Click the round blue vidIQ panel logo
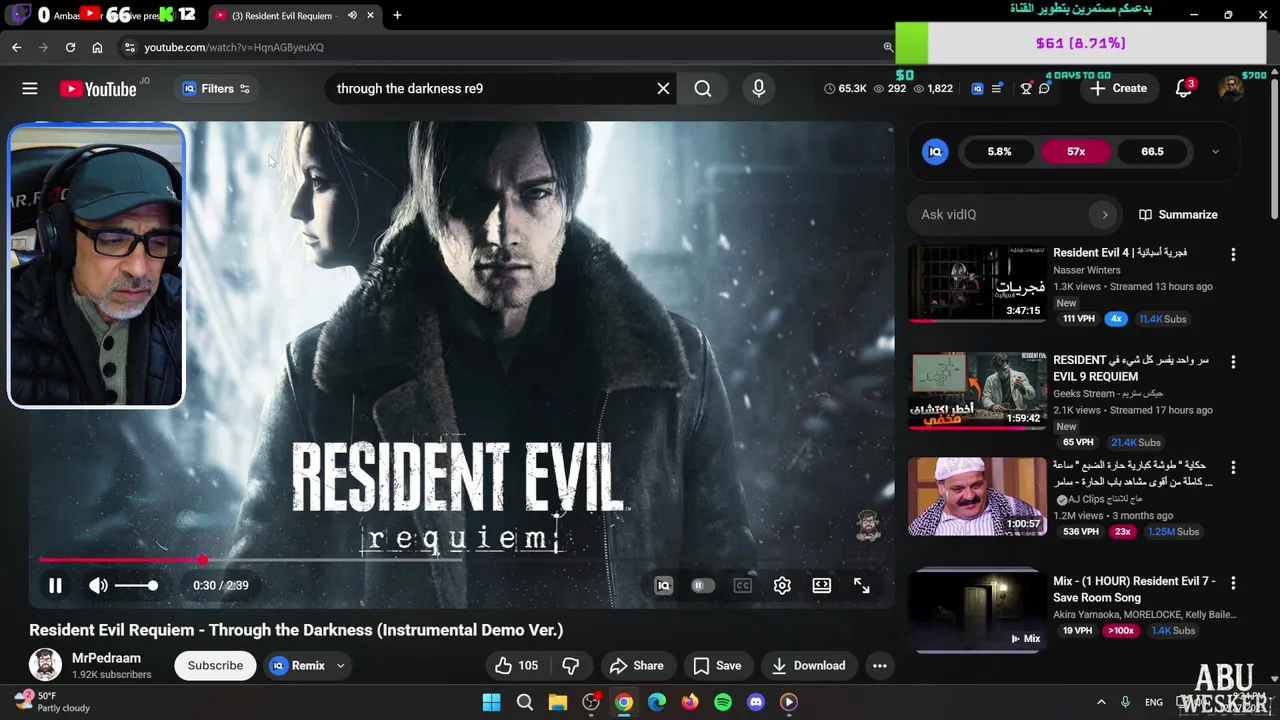The image size is (1280, 720). pyautogui.click(x=935, y=152)
